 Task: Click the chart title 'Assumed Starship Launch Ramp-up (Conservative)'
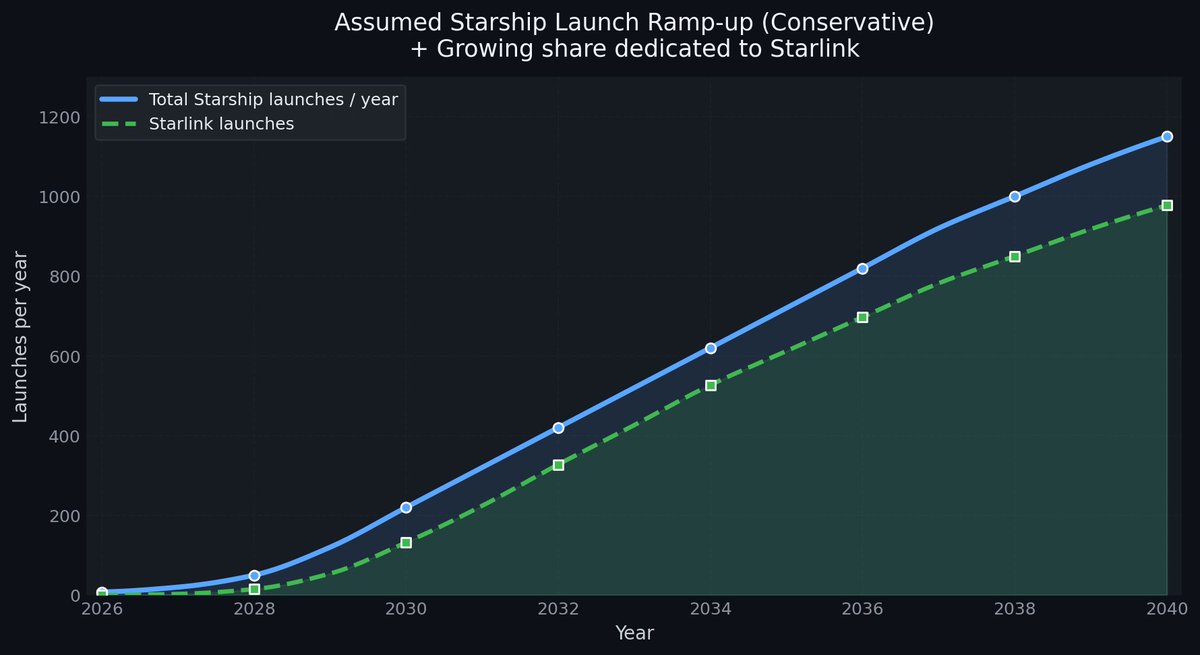(634, 23)
